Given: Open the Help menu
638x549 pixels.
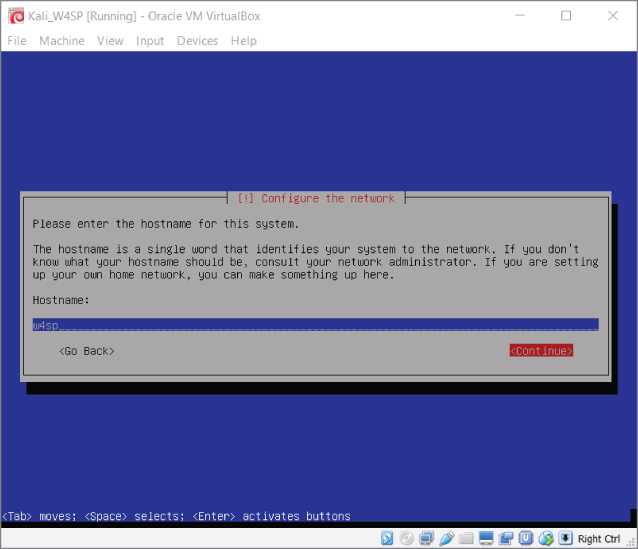Looking at the screenshot, I should tap(244, 41).
